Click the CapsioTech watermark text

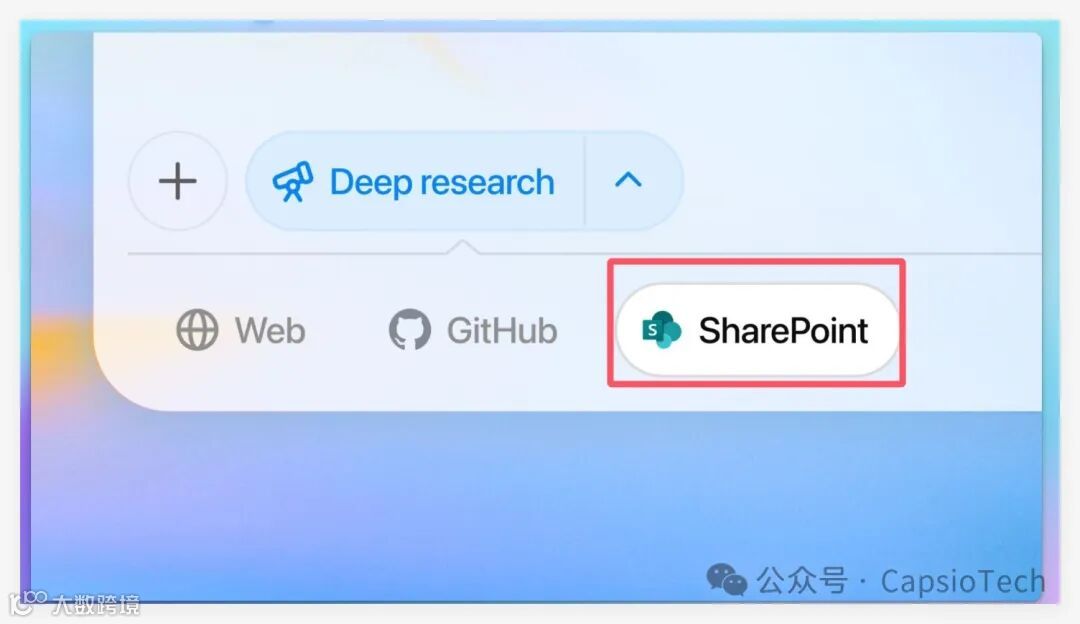coord(963,581)
